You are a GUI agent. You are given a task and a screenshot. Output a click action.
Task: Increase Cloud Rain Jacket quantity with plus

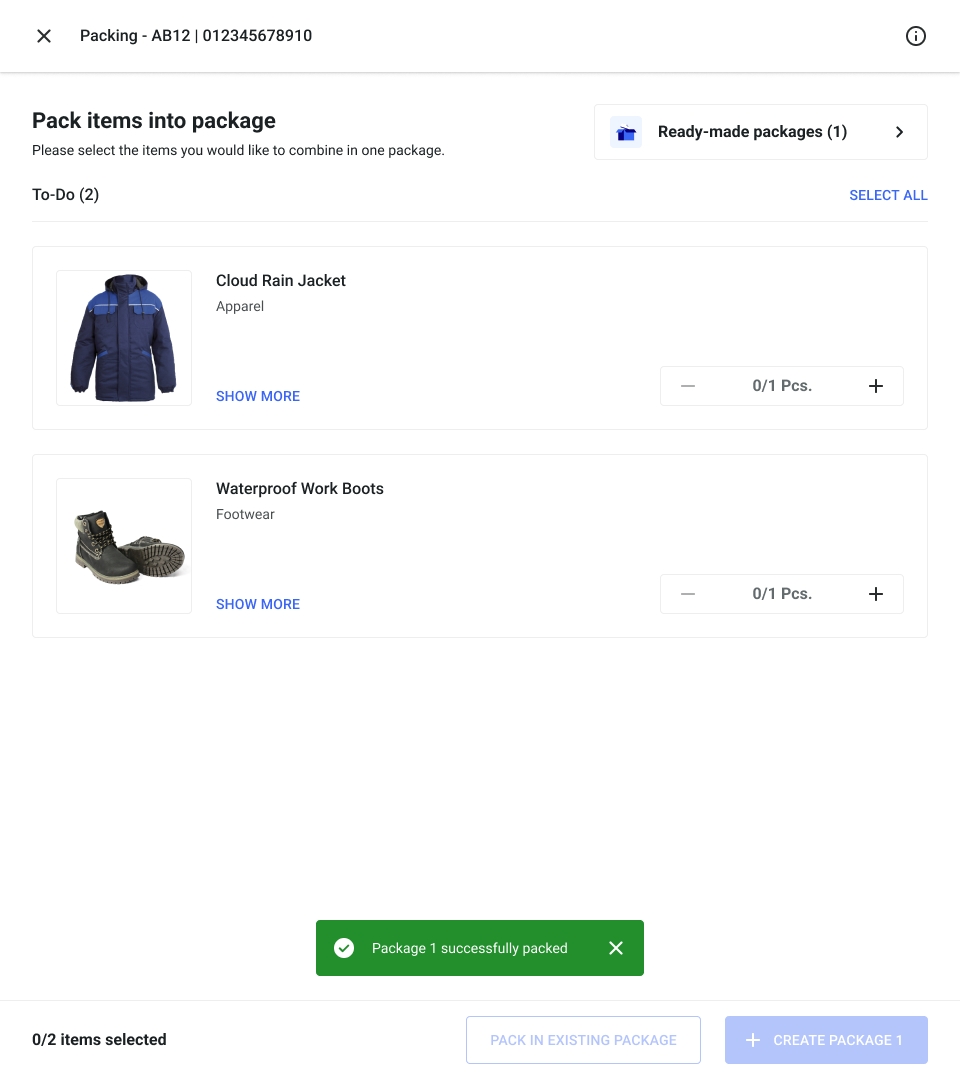pyautogui.click(x=875, y=386)
